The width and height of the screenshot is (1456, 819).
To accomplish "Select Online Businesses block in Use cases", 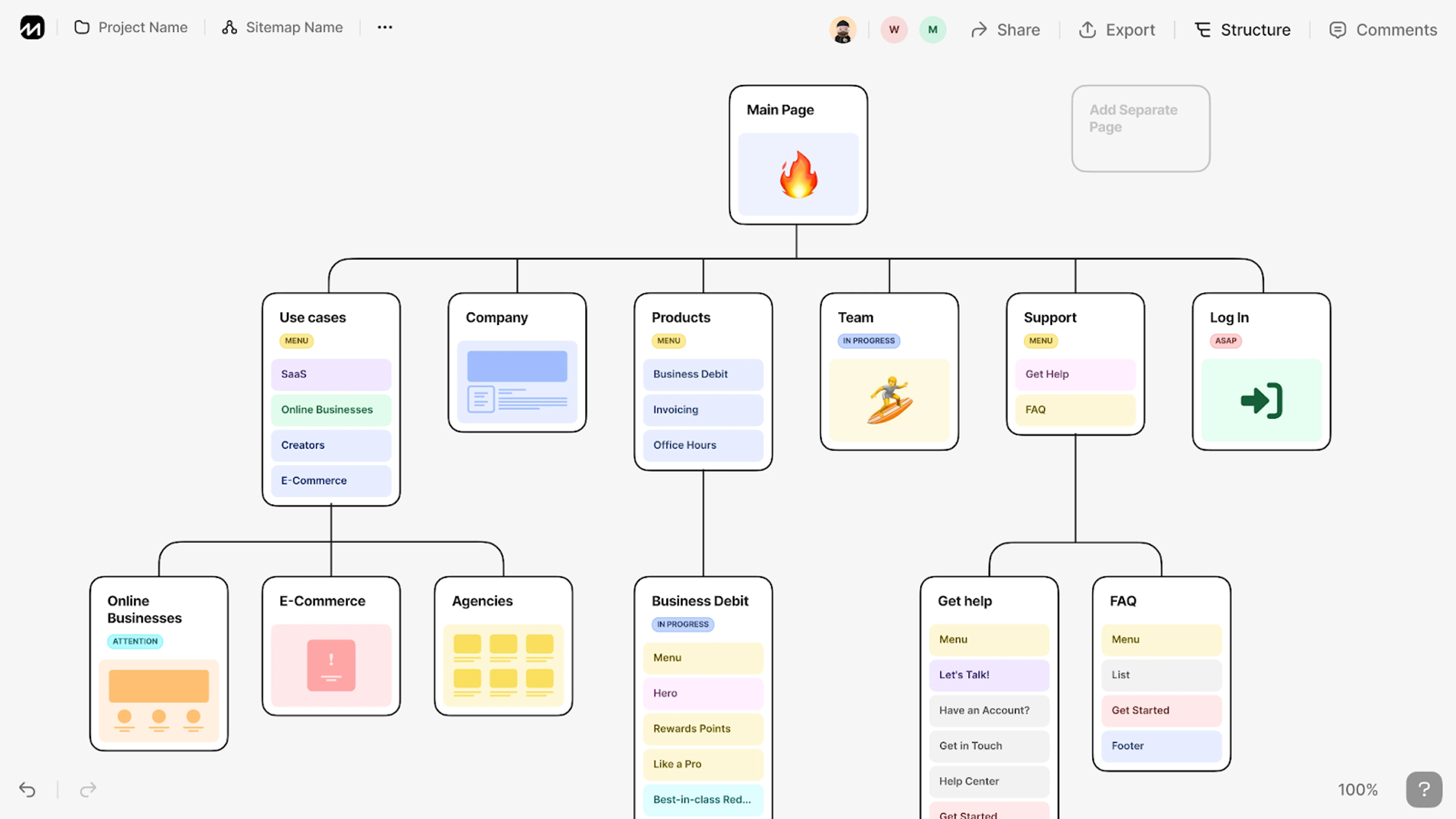I will tap(331, 410).
